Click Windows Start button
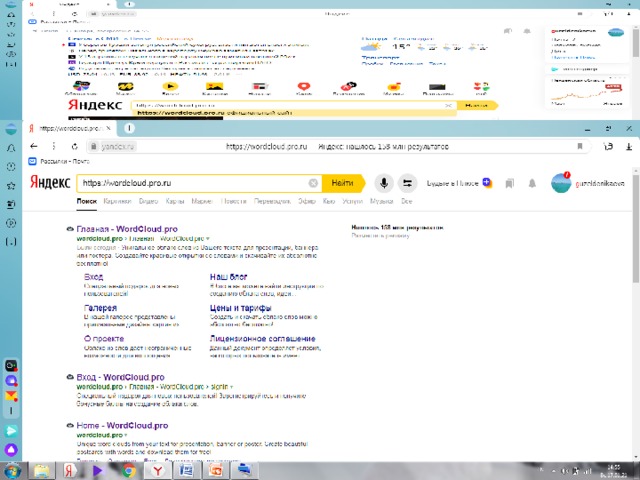 [11, 471]
